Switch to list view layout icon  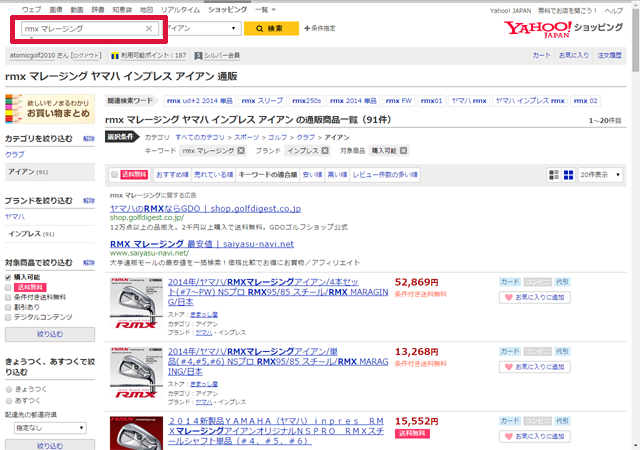click(x=554, y=175)
